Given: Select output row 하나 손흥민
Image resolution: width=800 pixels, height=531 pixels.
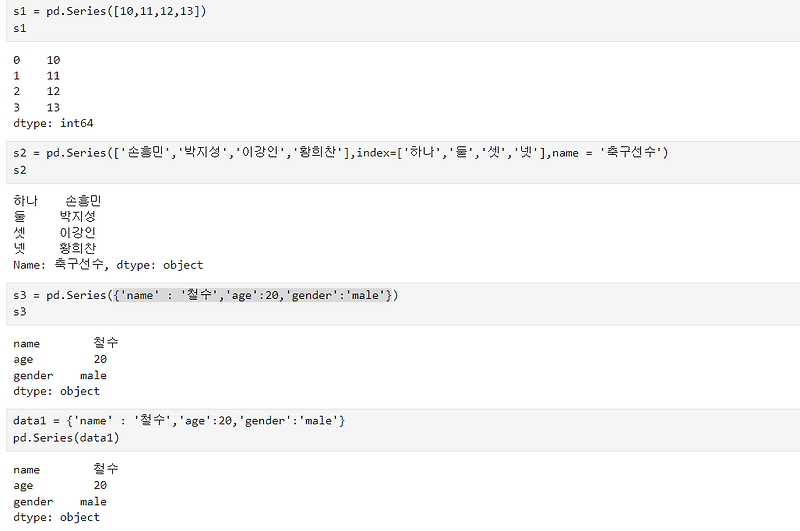Looking at the screenshot, I should 57,200.
